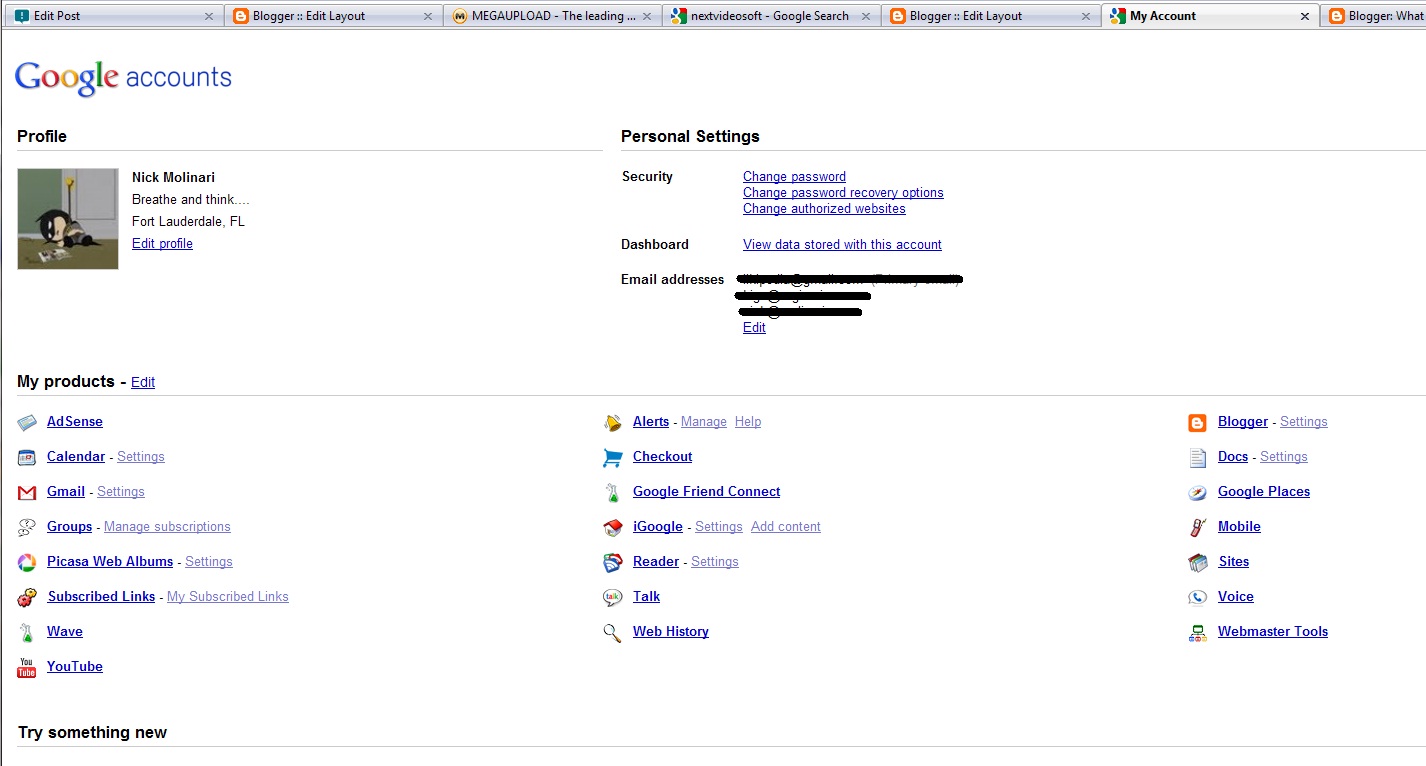Click the Sites product icon
1426x766 pixels.
click(x=1197, y=562)
